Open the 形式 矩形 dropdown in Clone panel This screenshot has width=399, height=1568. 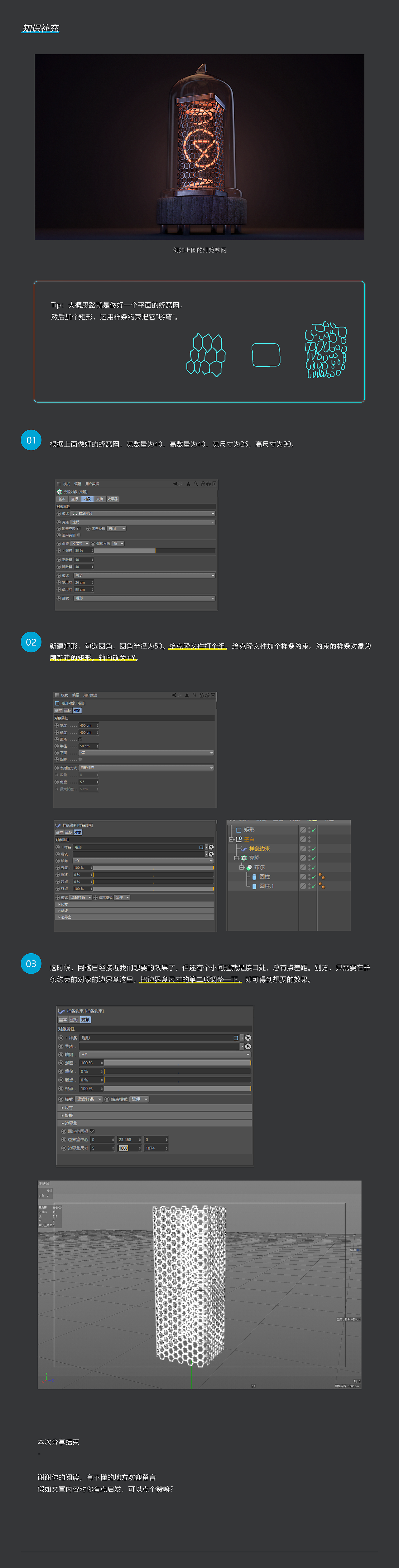click(x=145, y=598)
